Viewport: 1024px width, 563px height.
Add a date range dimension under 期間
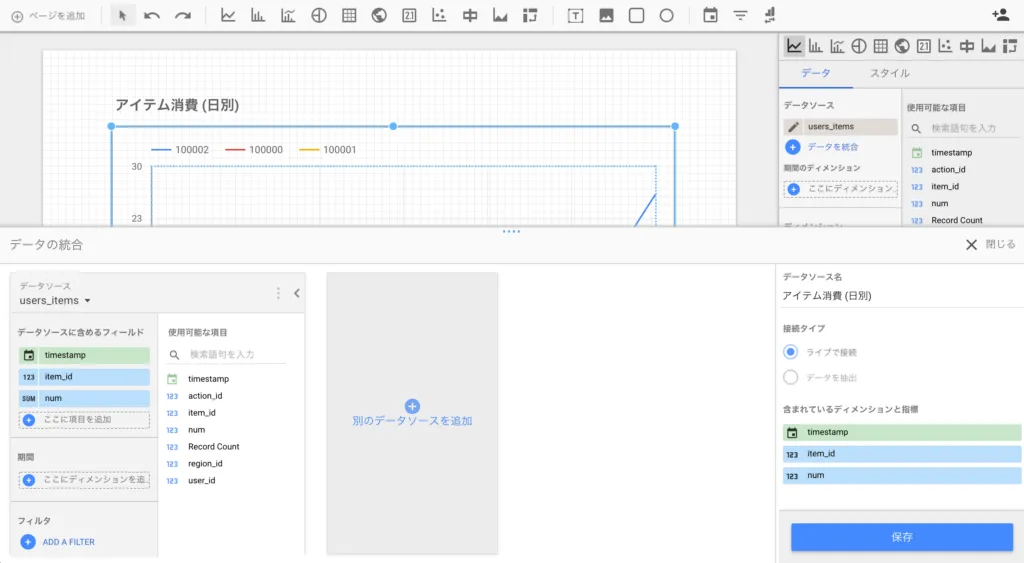click(x=84, y=480)
